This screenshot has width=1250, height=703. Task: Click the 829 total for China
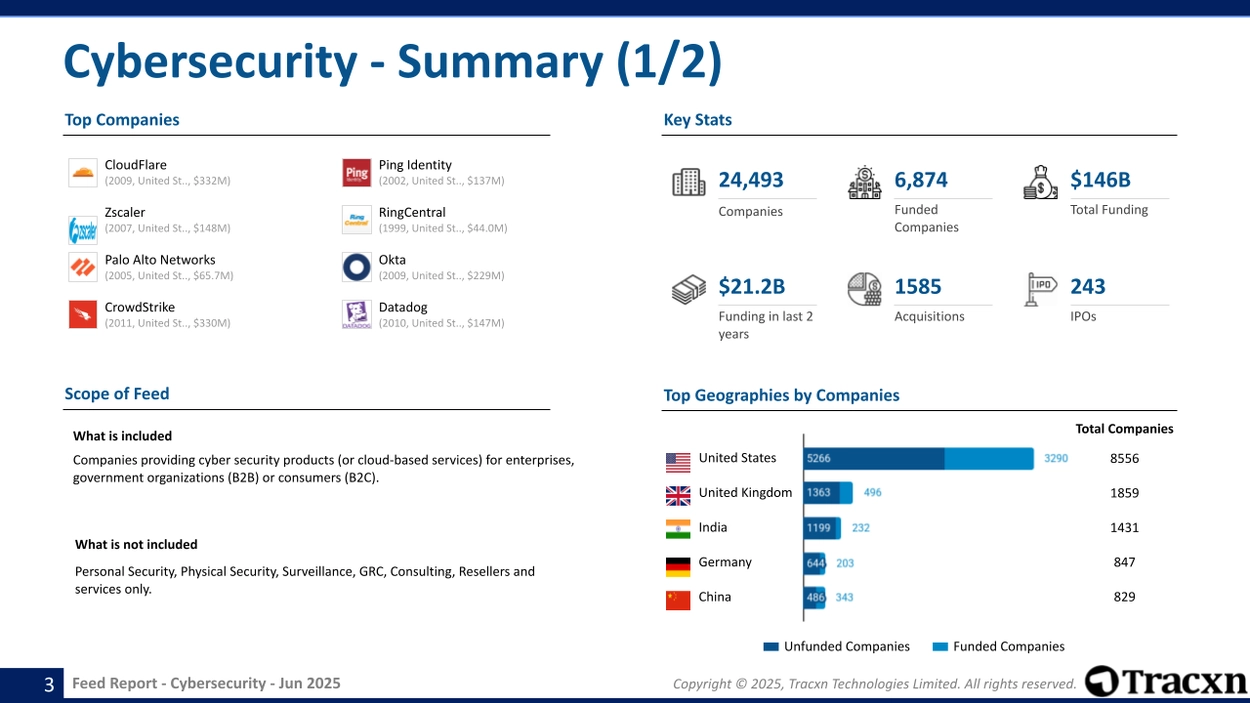pyautogui.click(x=1124, y=597)
